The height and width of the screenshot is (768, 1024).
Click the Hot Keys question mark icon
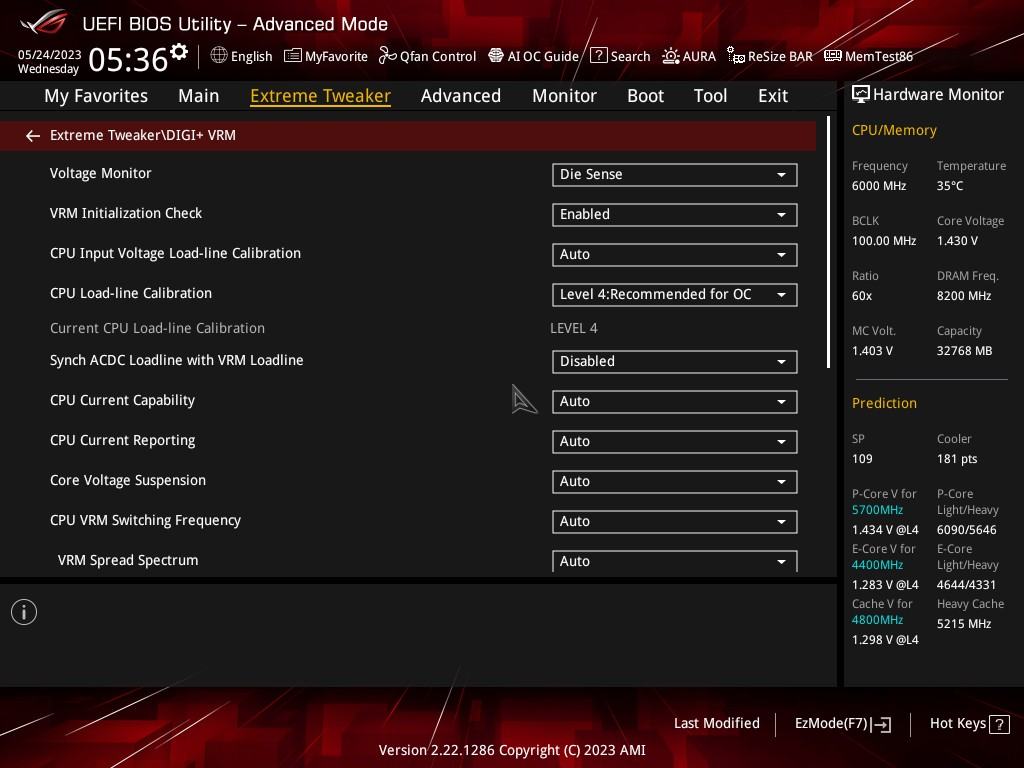(x=999, y=724)
